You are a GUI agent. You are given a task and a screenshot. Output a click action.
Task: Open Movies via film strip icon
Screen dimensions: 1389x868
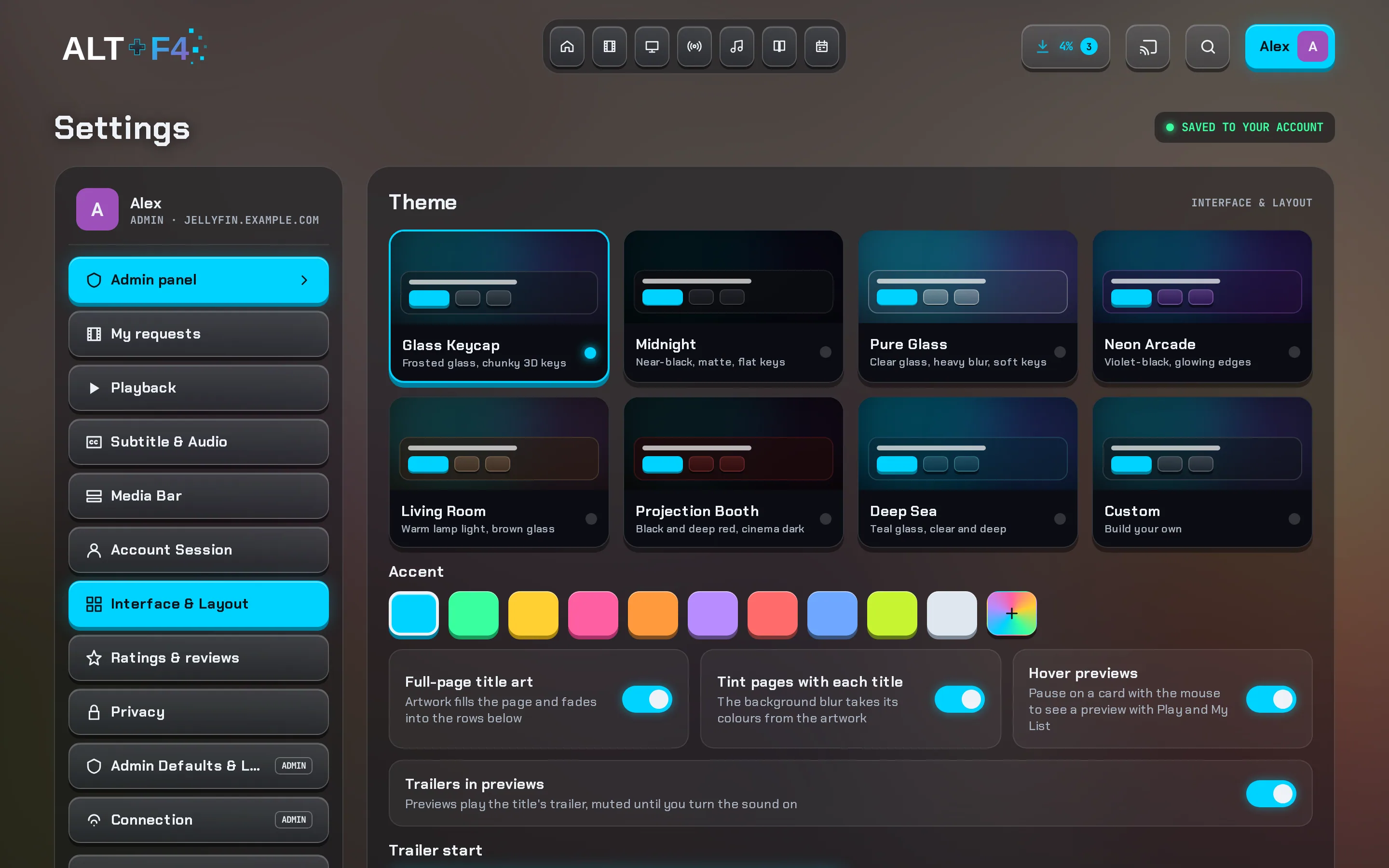609,46
